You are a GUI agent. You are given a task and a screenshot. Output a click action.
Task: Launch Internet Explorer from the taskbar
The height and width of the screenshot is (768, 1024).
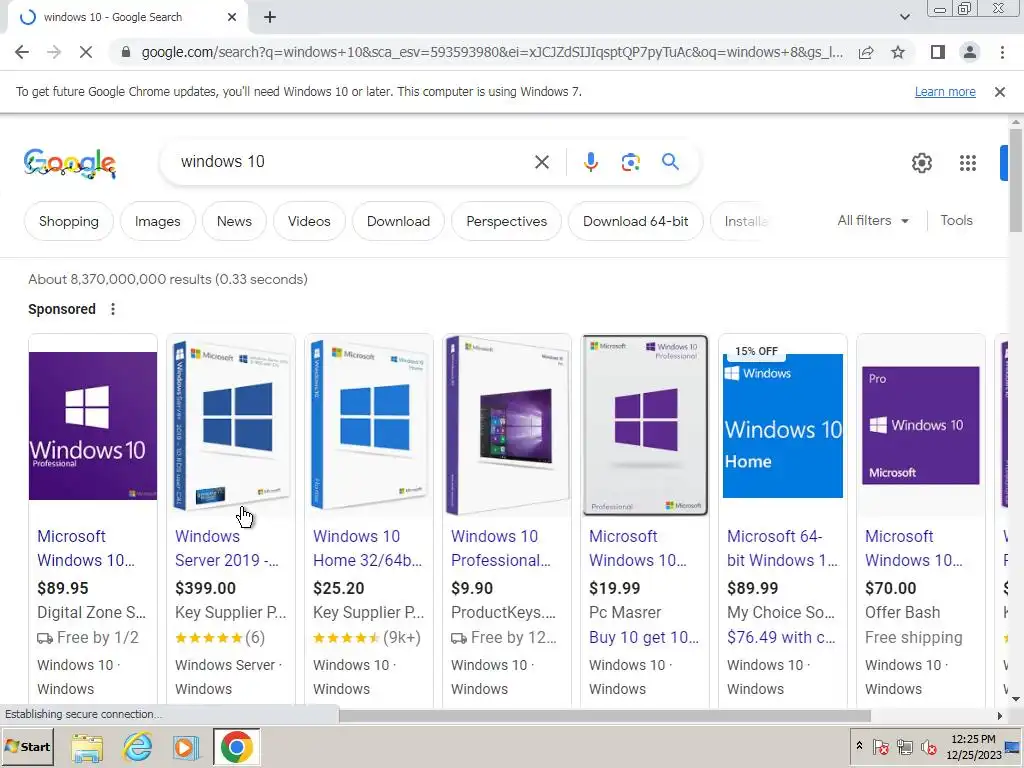click(137, 747)
